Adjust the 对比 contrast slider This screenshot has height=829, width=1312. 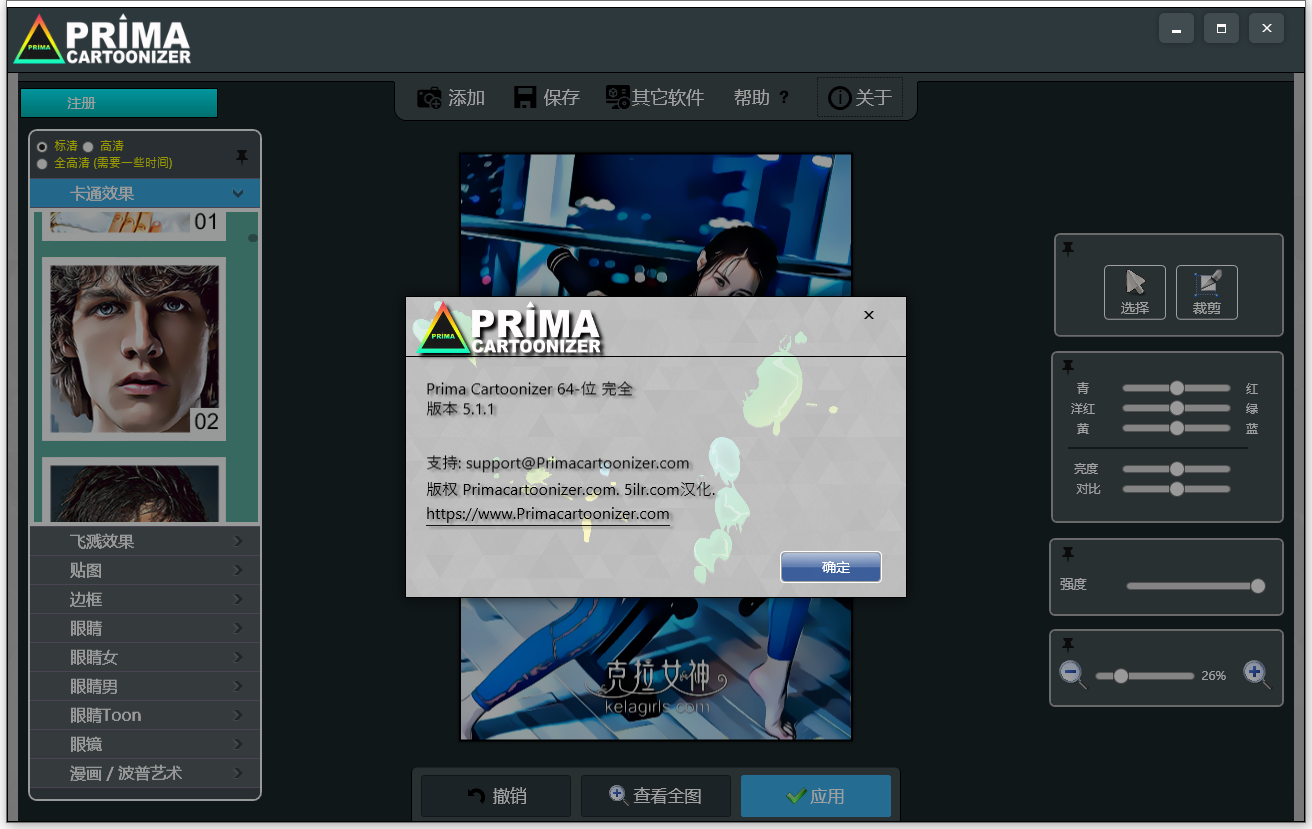tap(1177, 489)
